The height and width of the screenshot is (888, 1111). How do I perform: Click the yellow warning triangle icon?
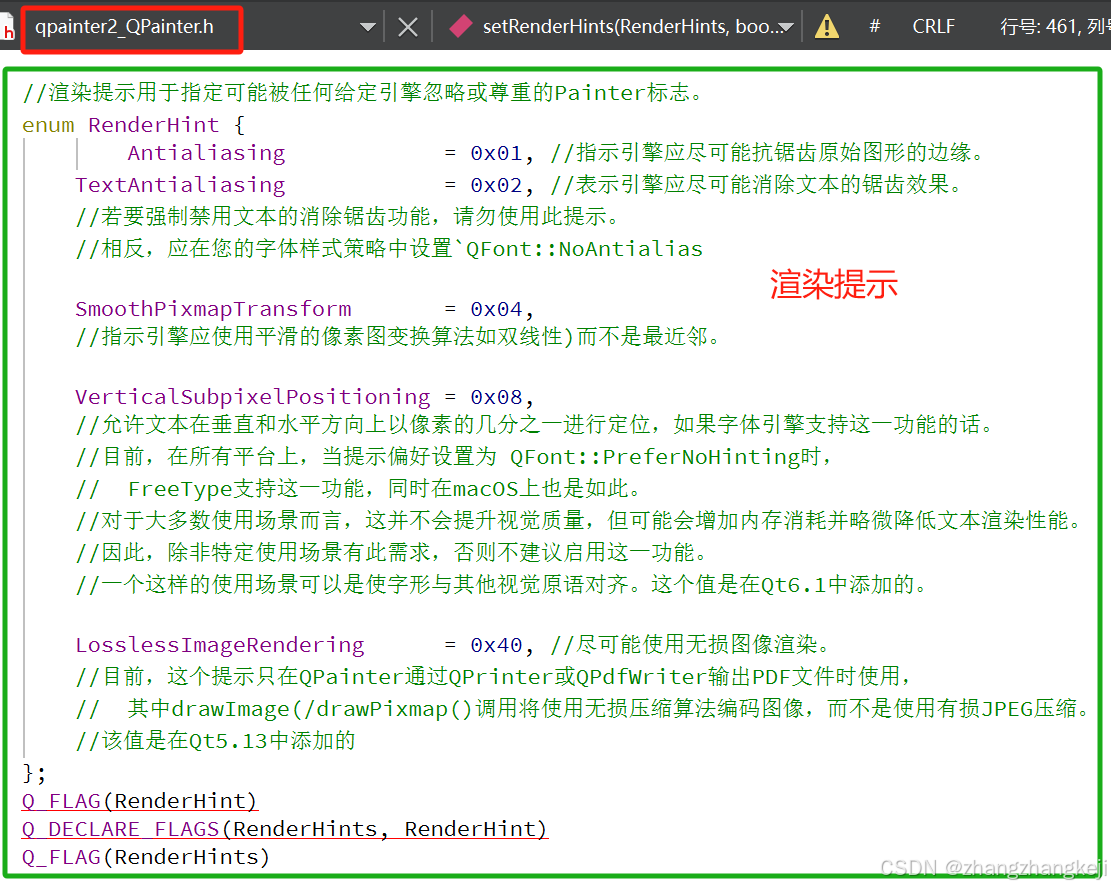(826, 27)
